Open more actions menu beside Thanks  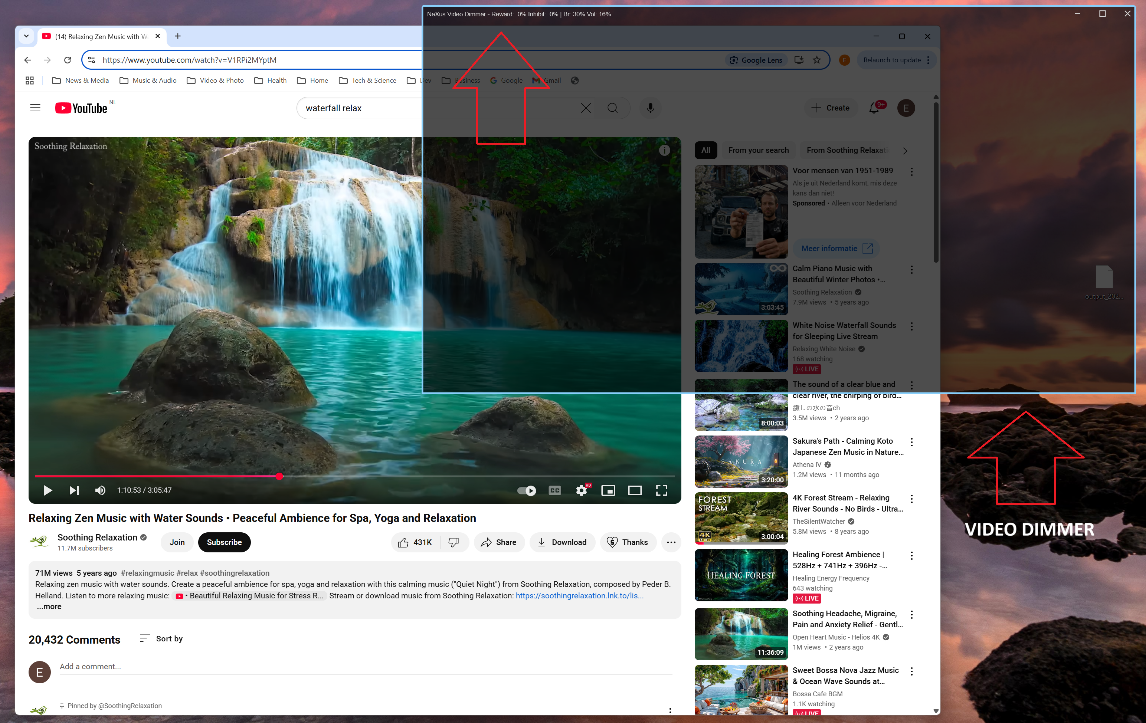coord(671,542)
